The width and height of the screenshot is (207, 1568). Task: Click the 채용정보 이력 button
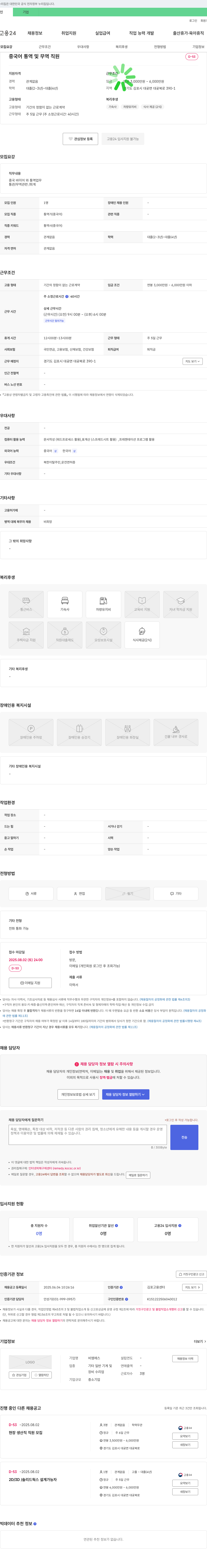(185, 1359)
